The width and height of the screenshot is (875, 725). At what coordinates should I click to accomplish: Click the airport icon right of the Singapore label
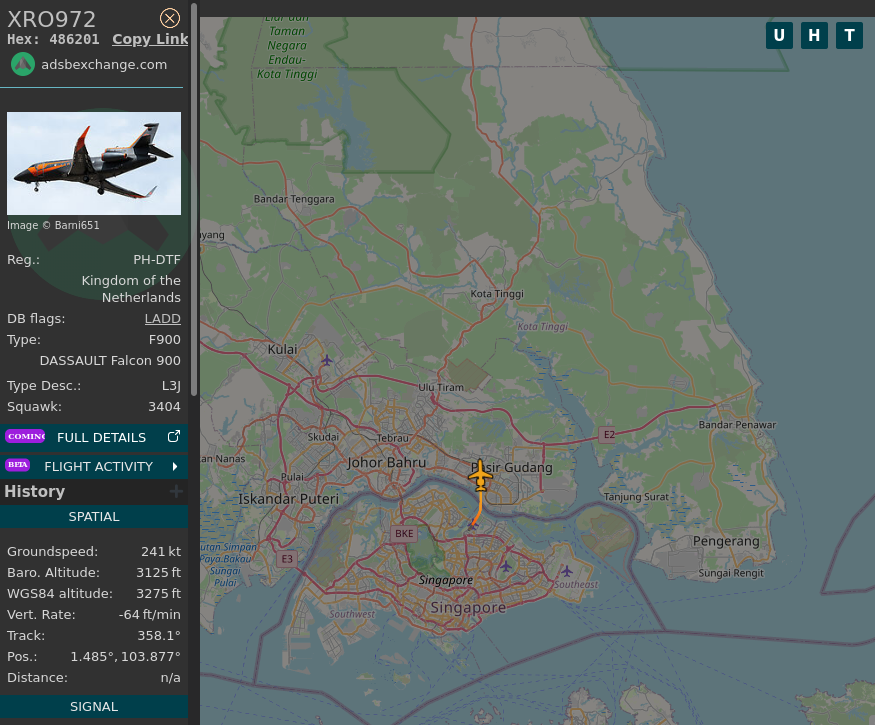coord(506,566)
